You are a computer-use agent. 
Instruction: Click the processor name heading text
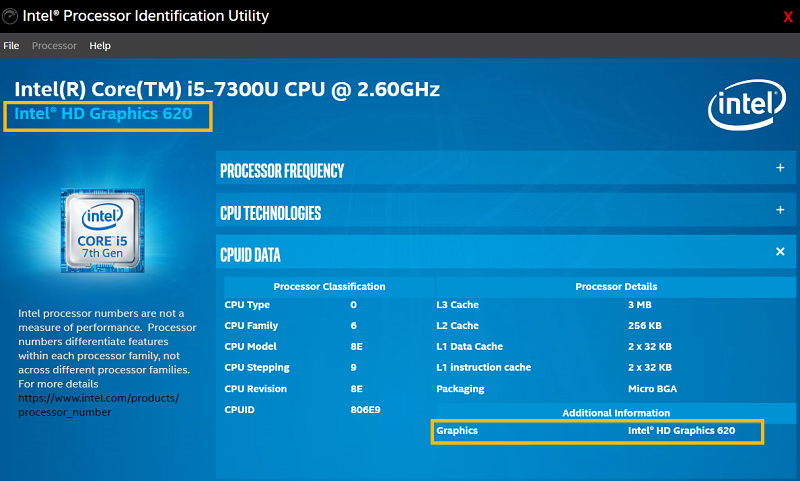[x=227, y=89]
